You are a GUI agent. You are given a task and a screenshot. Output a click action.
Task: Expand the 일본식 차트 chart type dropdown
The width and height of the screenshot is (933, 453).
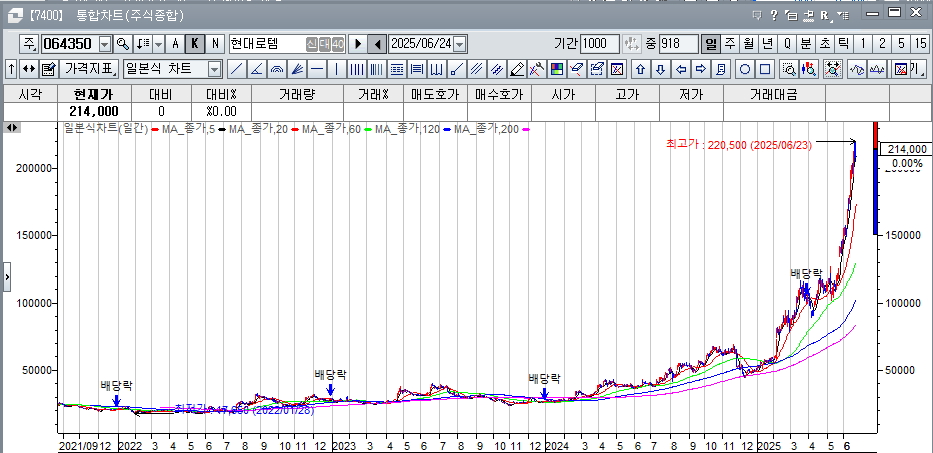click(x=214, y=69)
